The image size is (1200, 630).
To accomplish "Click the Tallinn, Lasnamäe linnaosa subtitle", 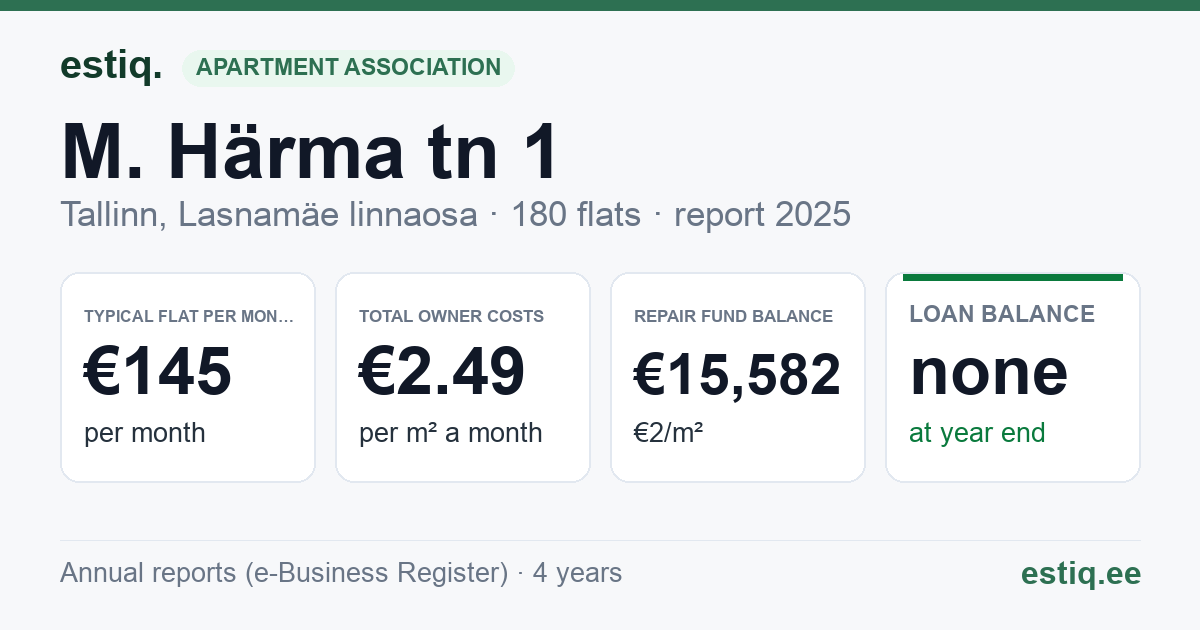I will click(x=269, y=214).
